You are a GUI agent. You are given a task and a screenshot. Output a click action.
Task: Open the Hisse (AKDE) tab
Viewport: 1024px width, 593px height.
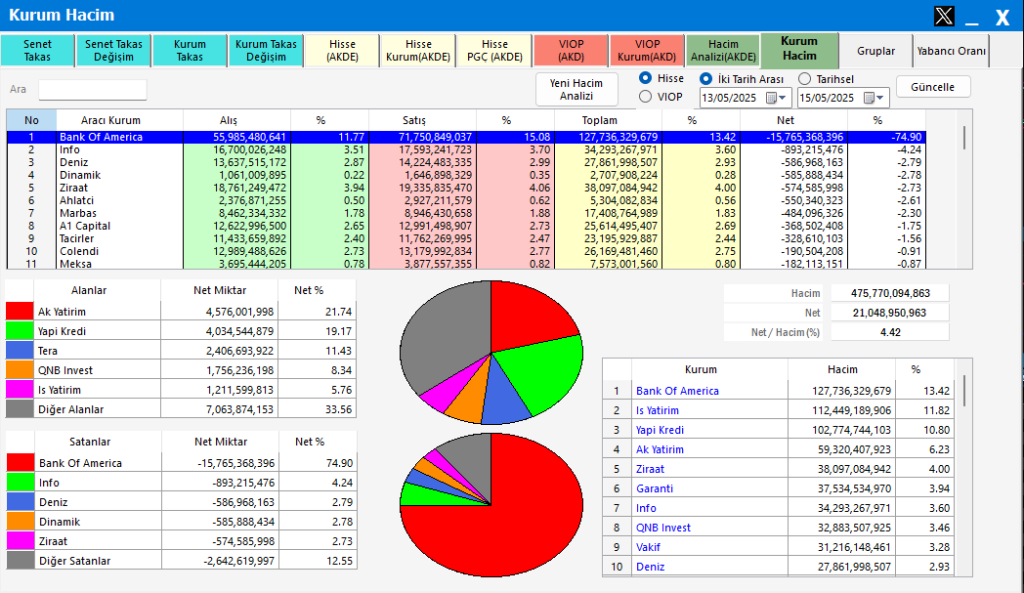point(342,50)
